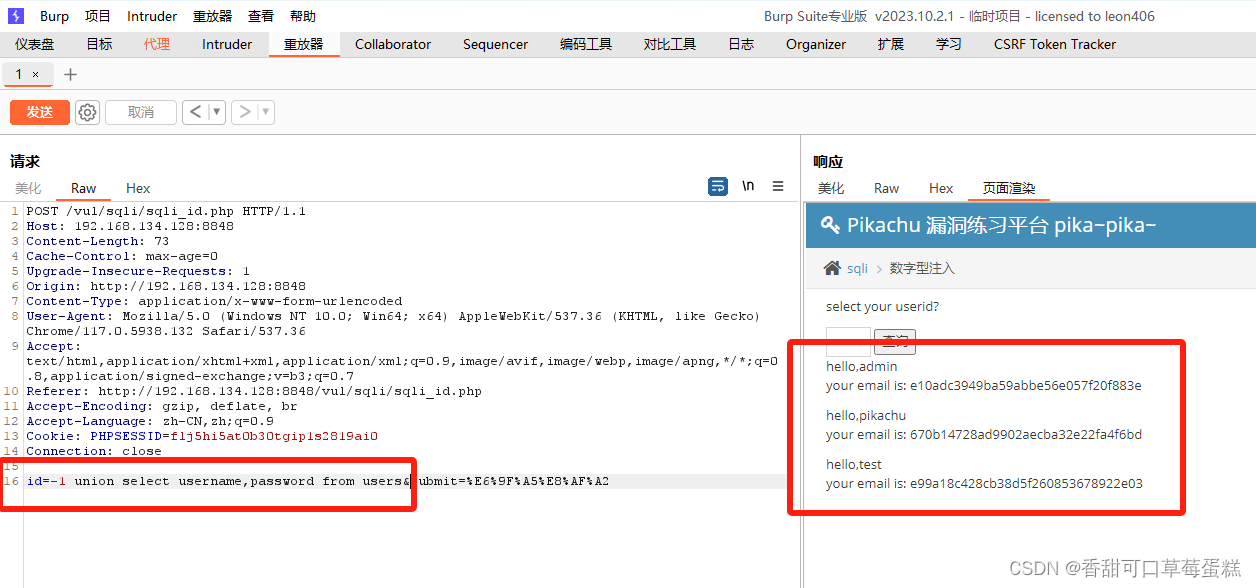
Task: Open the 项目 menu
Action: (x=98, y=16)
